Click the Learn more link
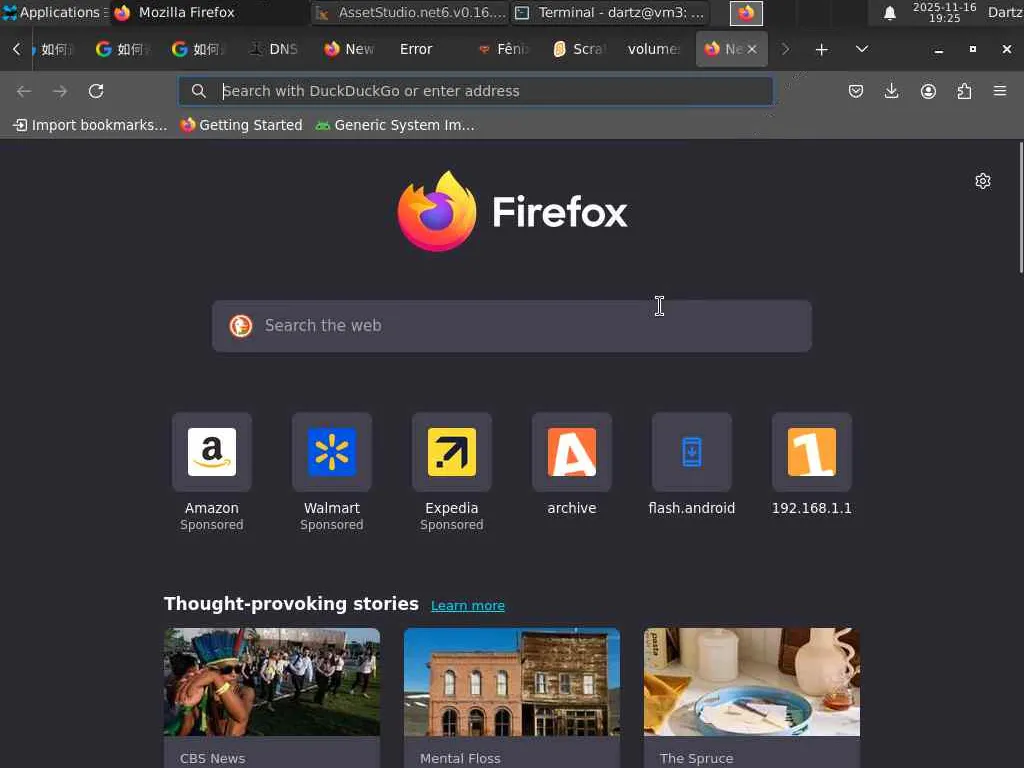Image resolution: width=1024 pixels, height=768 pixels. tap(468, 605)
